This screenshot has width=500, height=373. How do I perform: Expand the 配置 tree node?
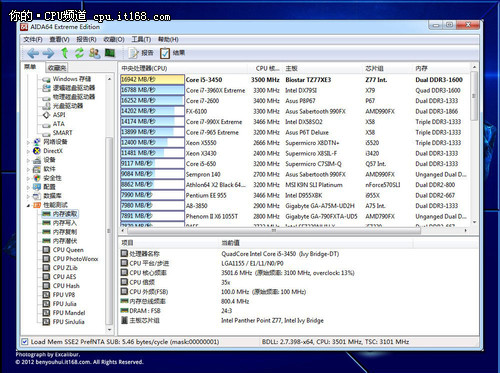tap(28, 187)
